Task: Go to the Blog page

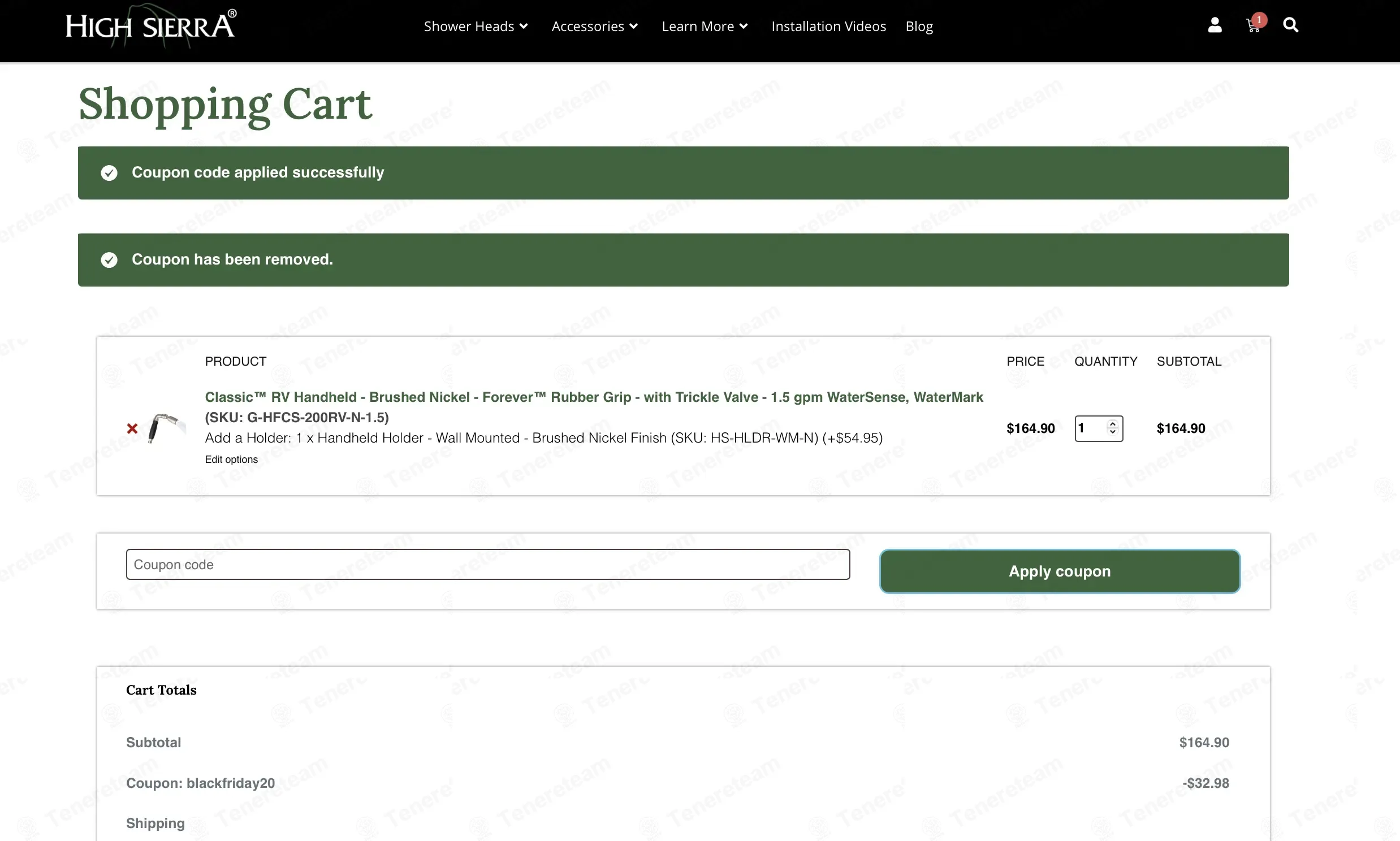Action: click(x=919, y=26)
